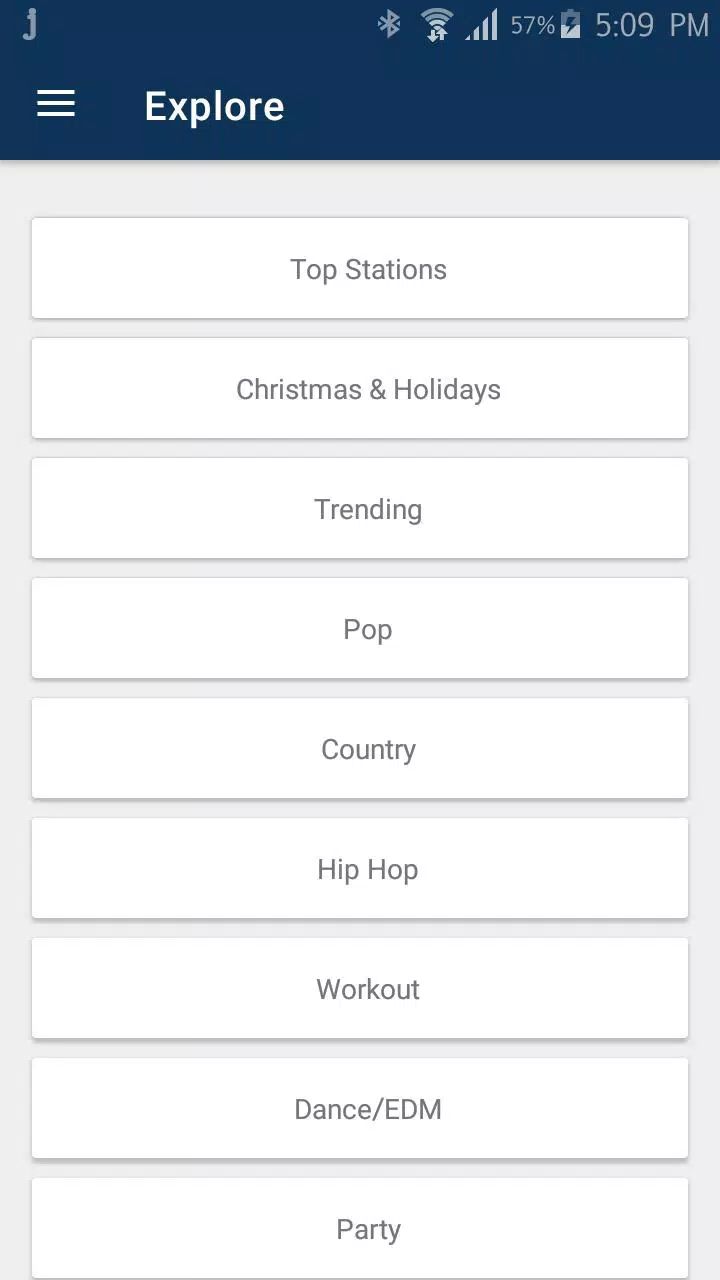Tap the 5:09 PM clock
Viewport: 720px width, 1280px height.
pos(651,25)
